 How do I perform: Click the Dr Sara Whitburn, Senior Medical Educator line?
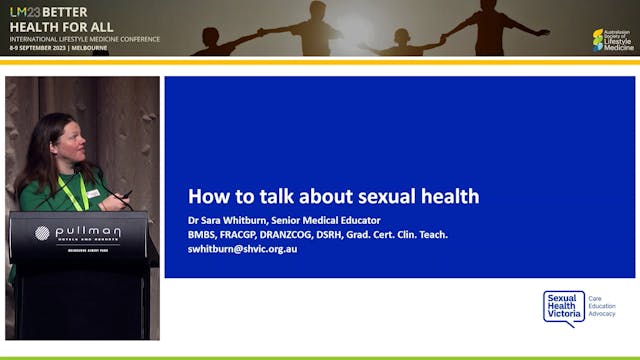tap(284, 220)
